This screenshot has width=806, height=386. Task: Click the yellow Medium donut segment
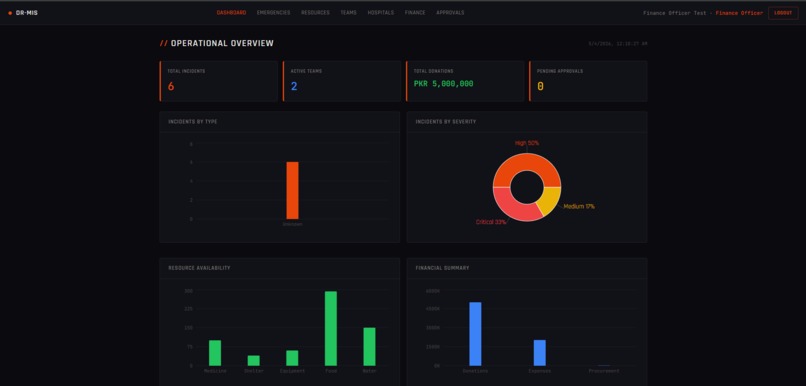[551, 199]
